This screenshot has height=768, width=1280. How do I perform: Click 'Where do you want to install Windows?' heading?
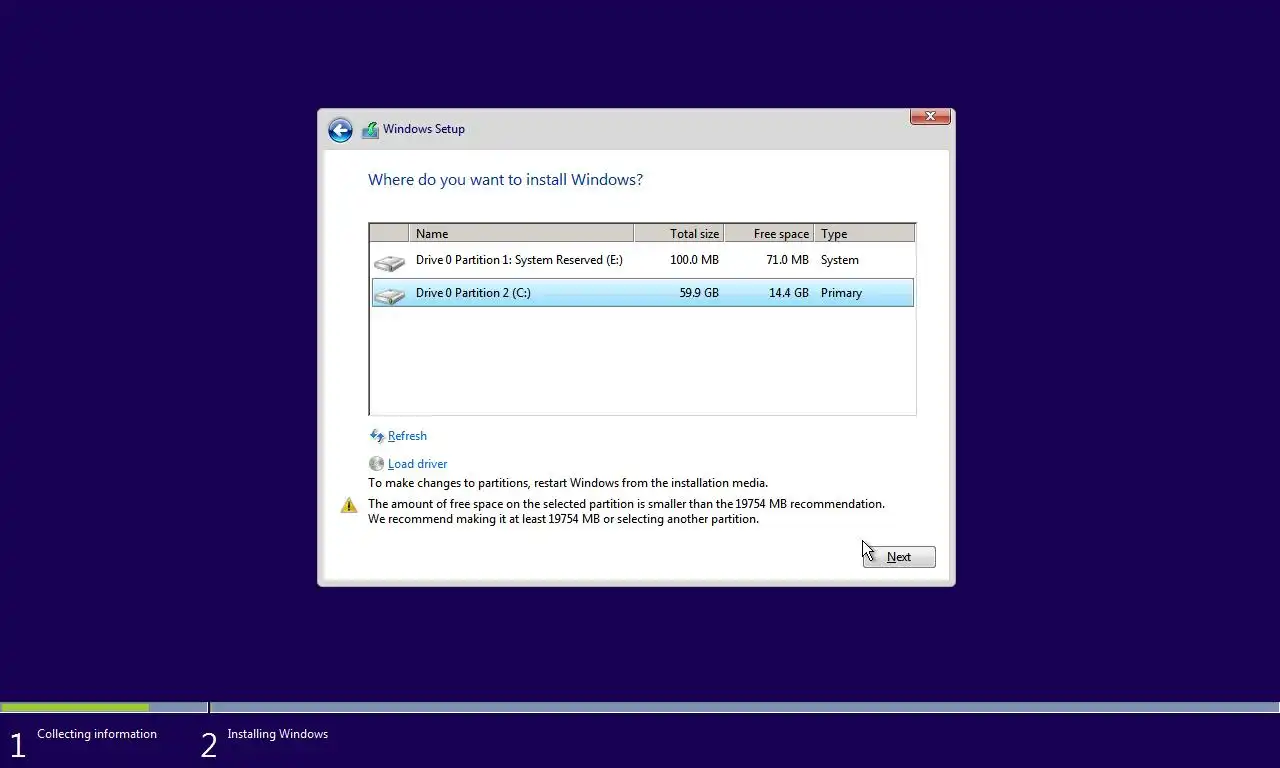coord(505,180)
